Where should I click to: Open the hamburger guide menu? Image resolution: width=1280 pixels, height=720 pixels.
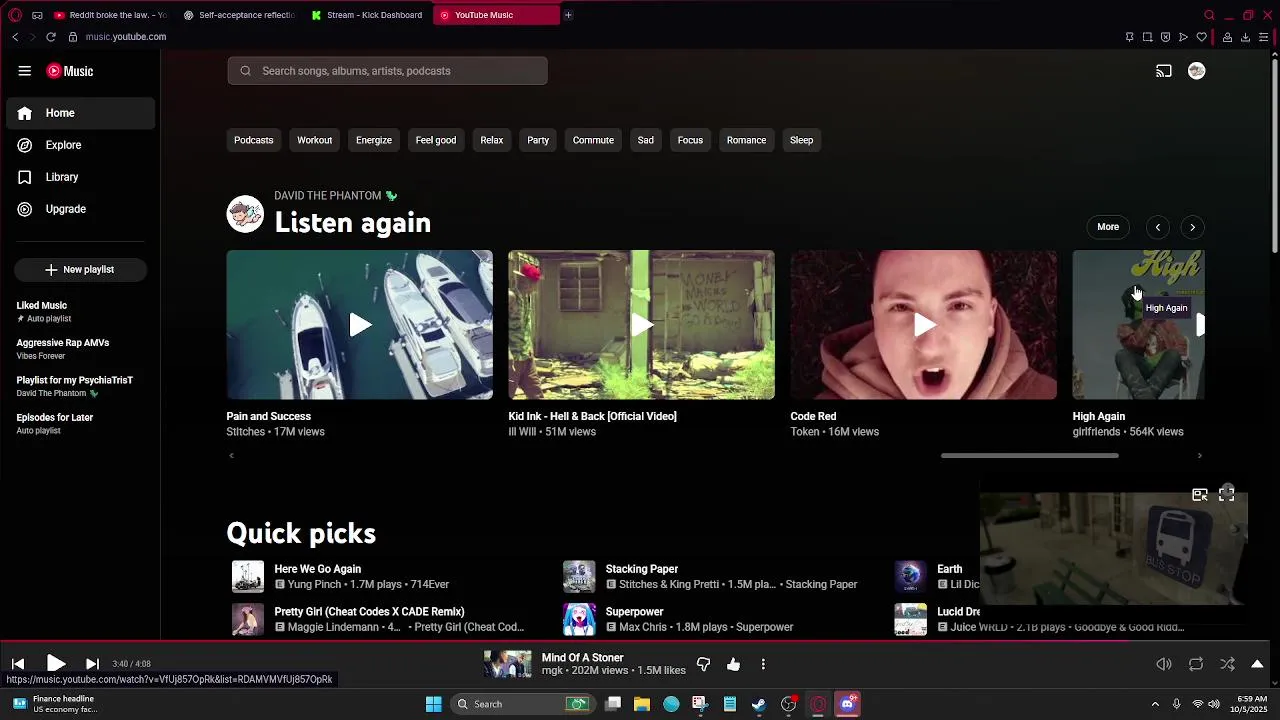coord(24,71)
